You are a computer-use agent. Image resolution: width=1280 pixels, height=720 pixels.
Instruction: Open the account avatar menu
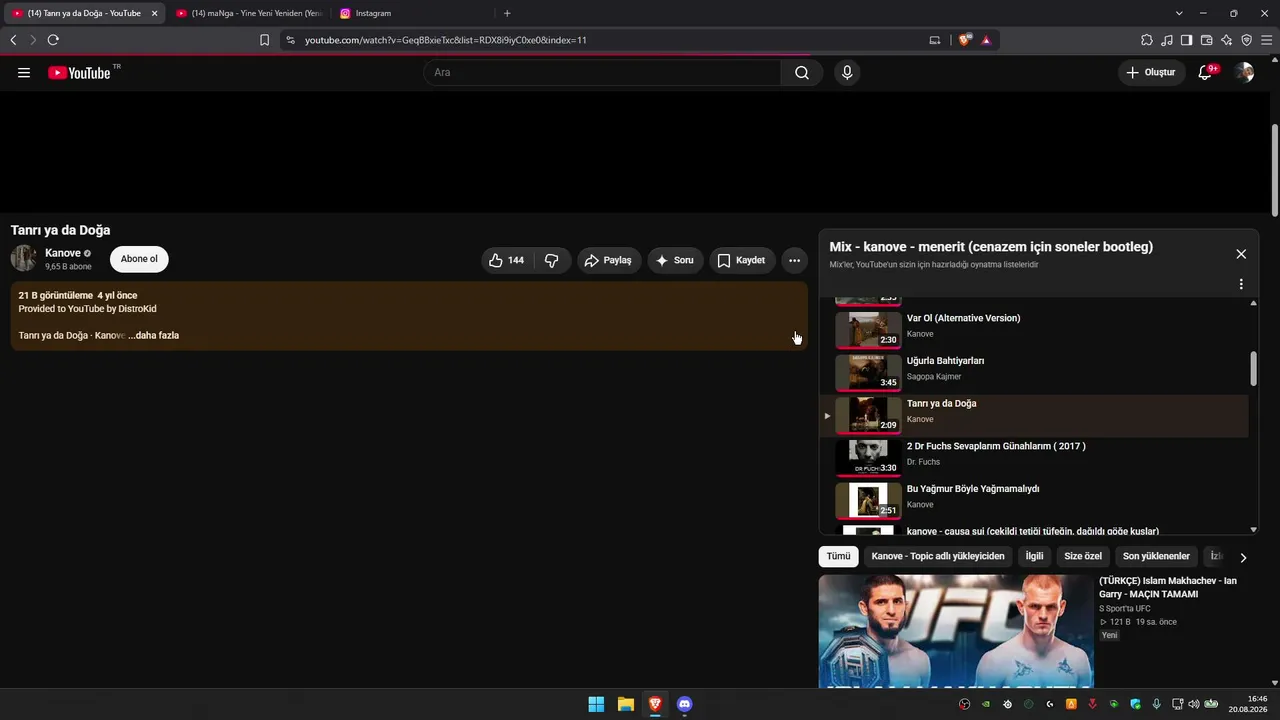[1244, 72]
